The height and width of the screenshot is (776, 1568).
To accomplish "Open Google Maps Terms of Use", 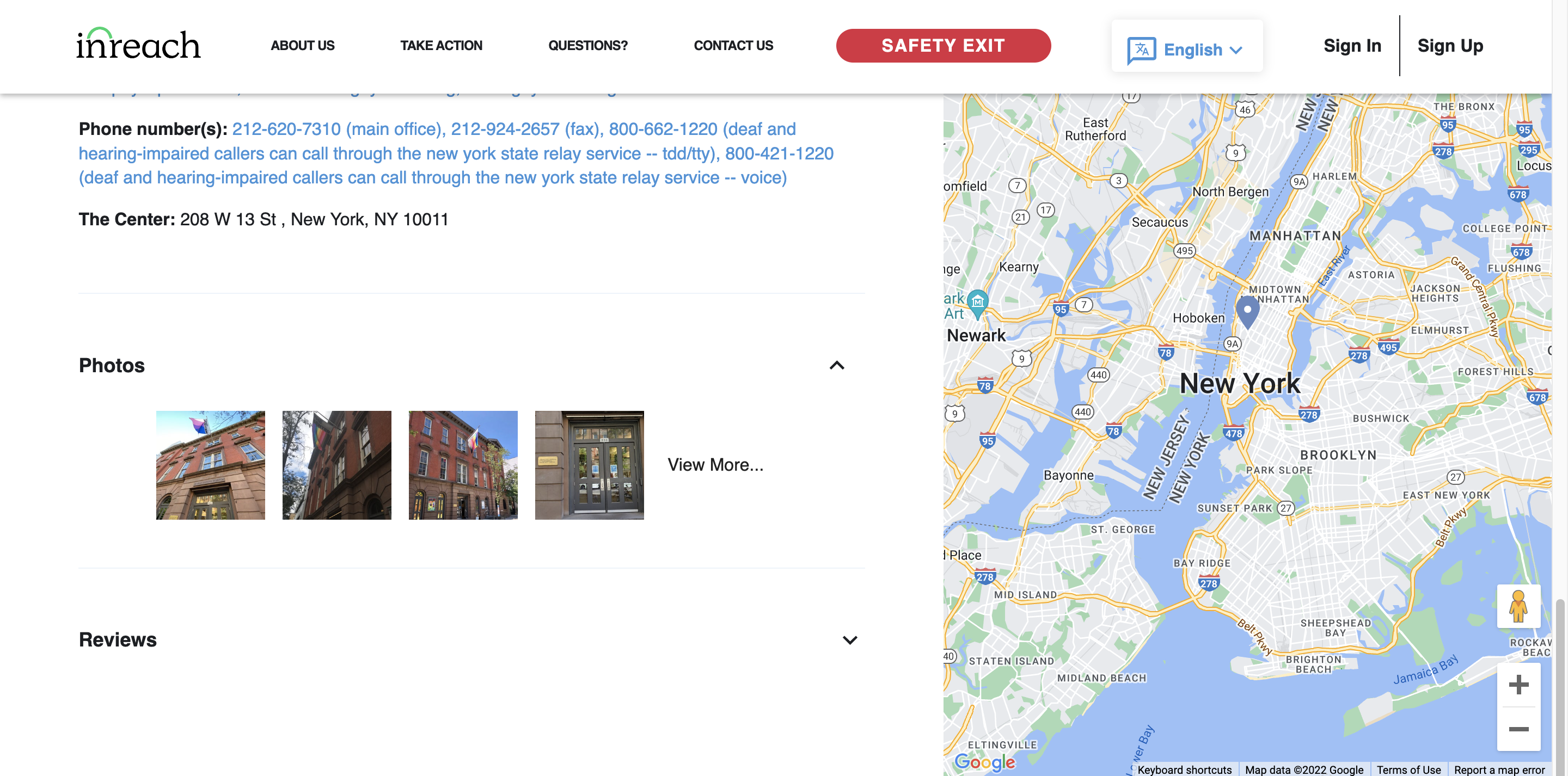I will 1408,770.
